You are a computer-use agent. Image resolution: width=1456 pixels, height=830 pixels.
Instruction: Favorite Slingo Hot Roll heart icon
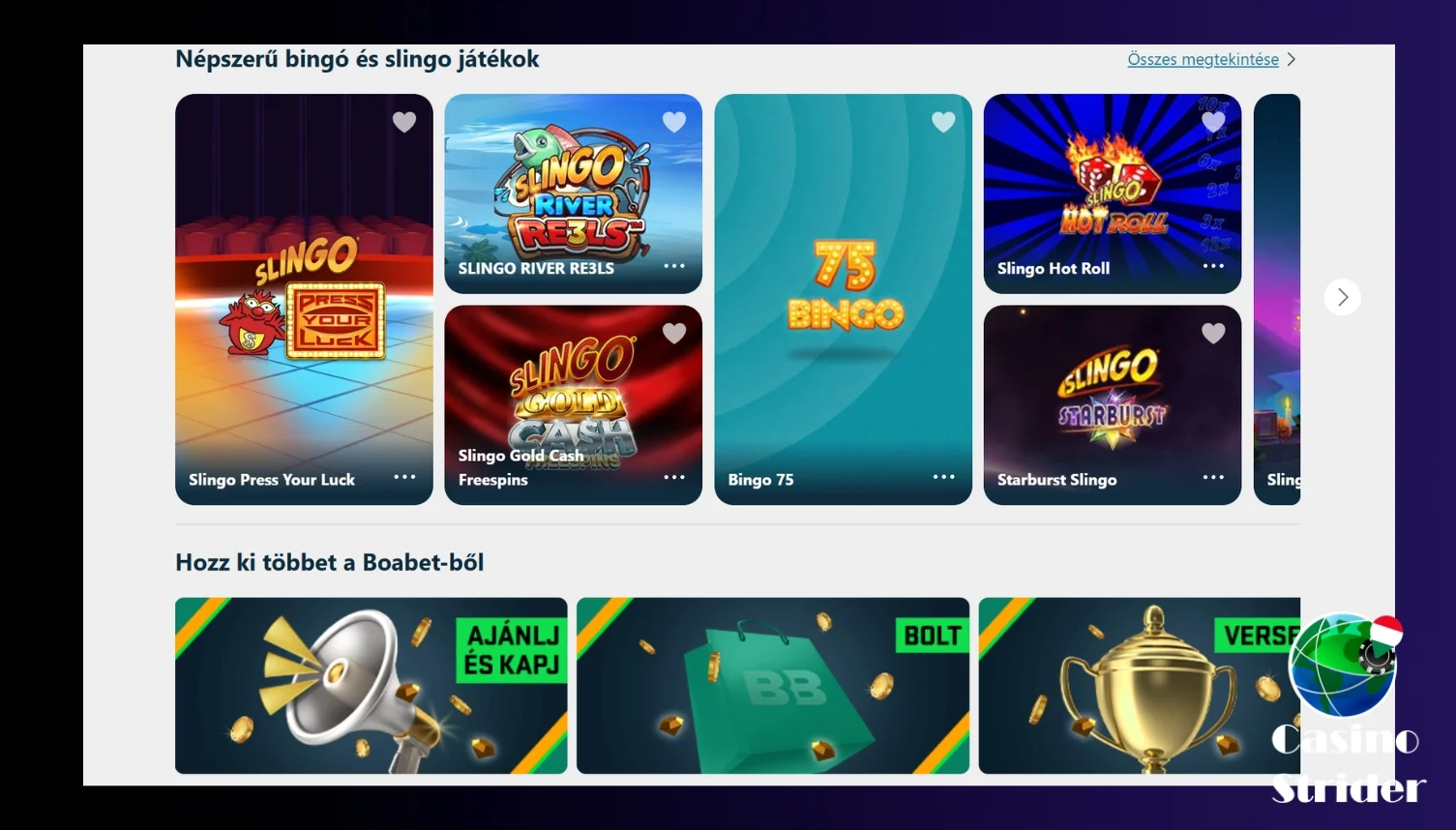1213,122
